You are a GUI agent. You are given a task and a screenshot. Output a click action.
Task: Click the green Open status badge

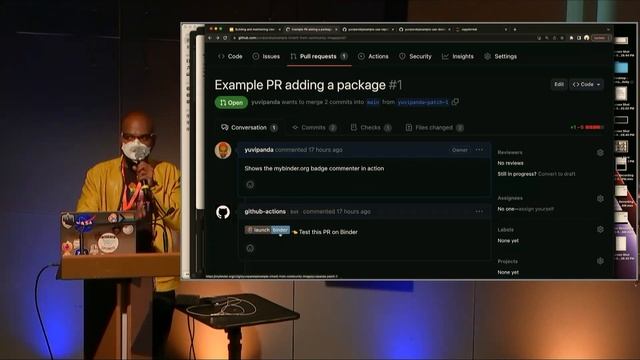click(x=231, y=102)
